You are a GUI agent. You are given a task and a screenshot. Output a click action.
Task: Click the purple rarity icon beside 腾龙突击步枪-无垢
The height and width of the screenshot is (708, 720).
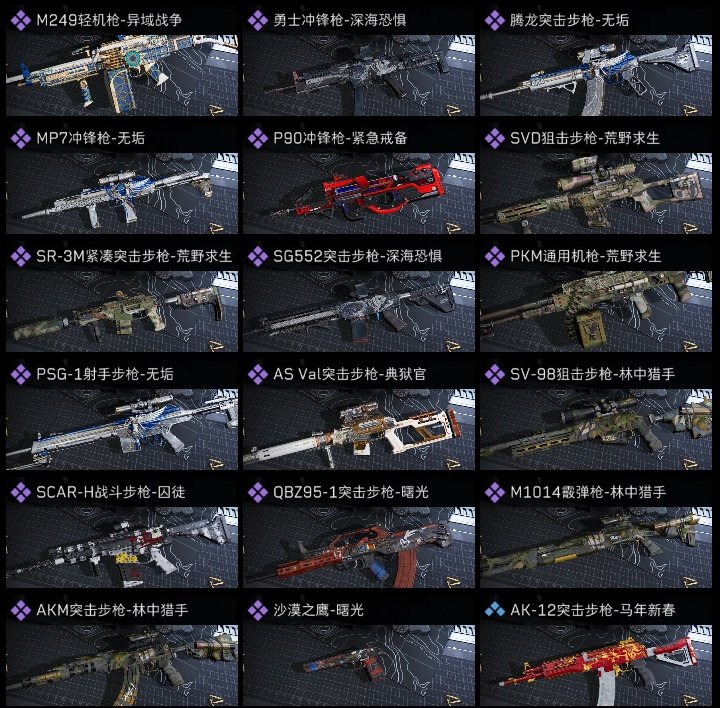coord(495,21)
